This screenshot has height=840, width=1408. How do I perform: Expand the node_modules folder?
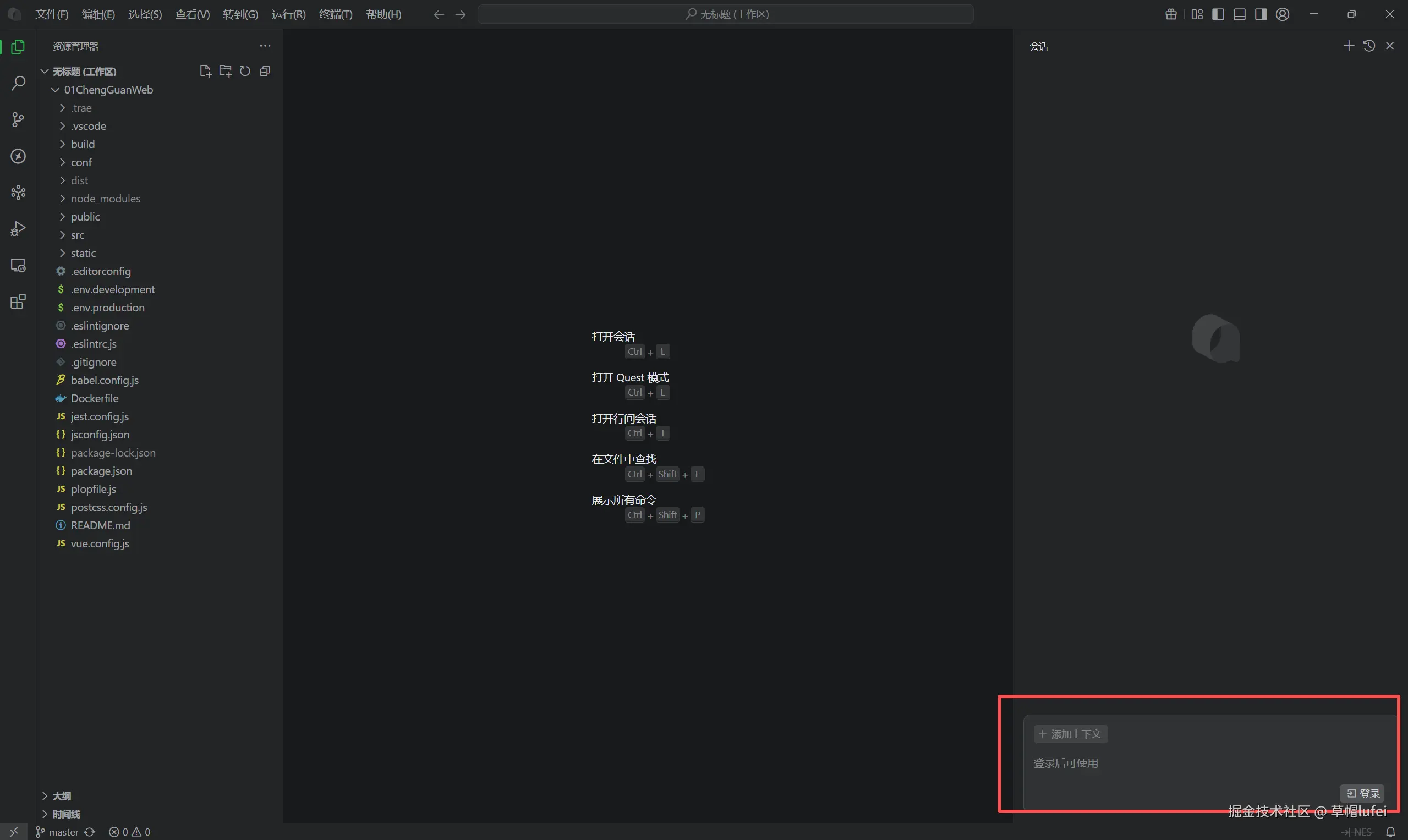point(105,199)
